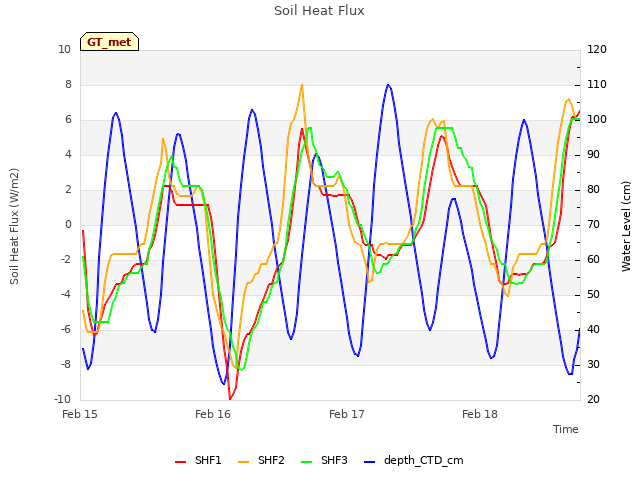Toggle SHF3 series via legend label
640x480 pixels.
[334, 460]
